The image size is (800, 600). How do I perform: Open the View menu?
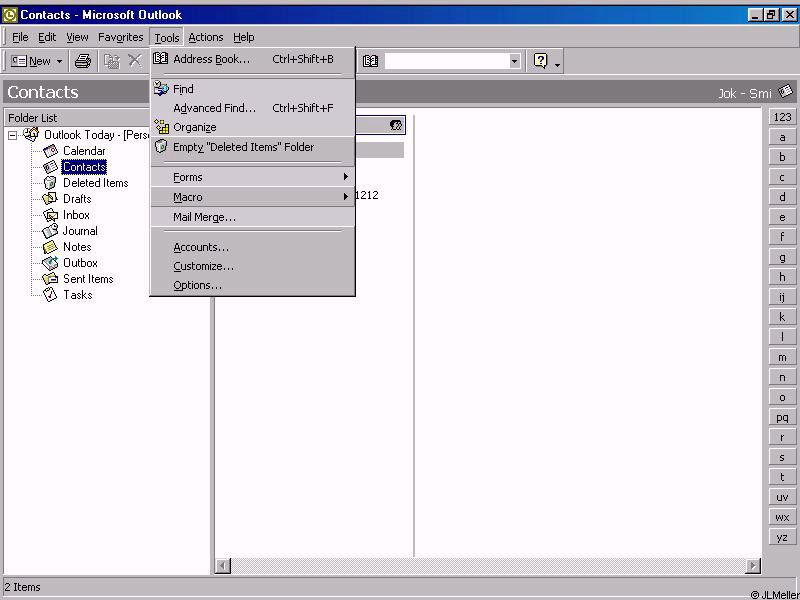tap(77, 37)
